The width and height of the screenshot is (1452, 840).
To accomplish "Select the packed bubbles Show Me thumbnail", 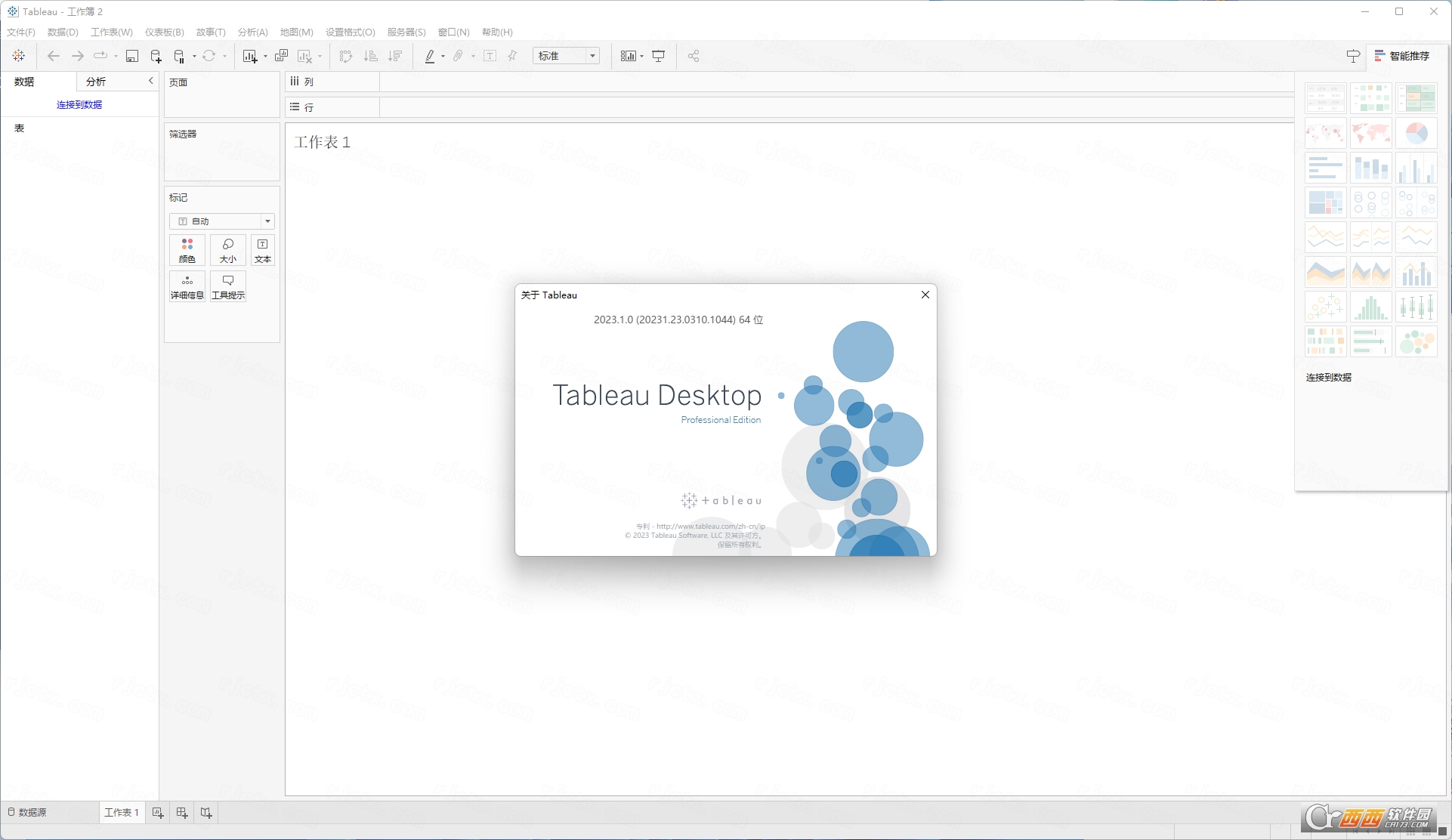I will [1416, 341].
